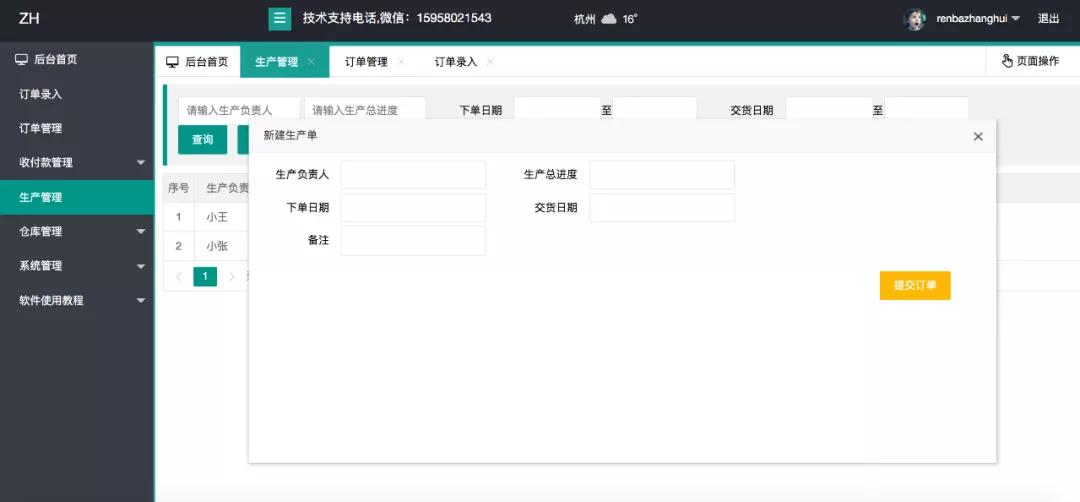The height and width of the screenshot is (502, 1080).
Task: Open the 页面操作 menu
Action: pyautogui.click(x=1030, y=61)
